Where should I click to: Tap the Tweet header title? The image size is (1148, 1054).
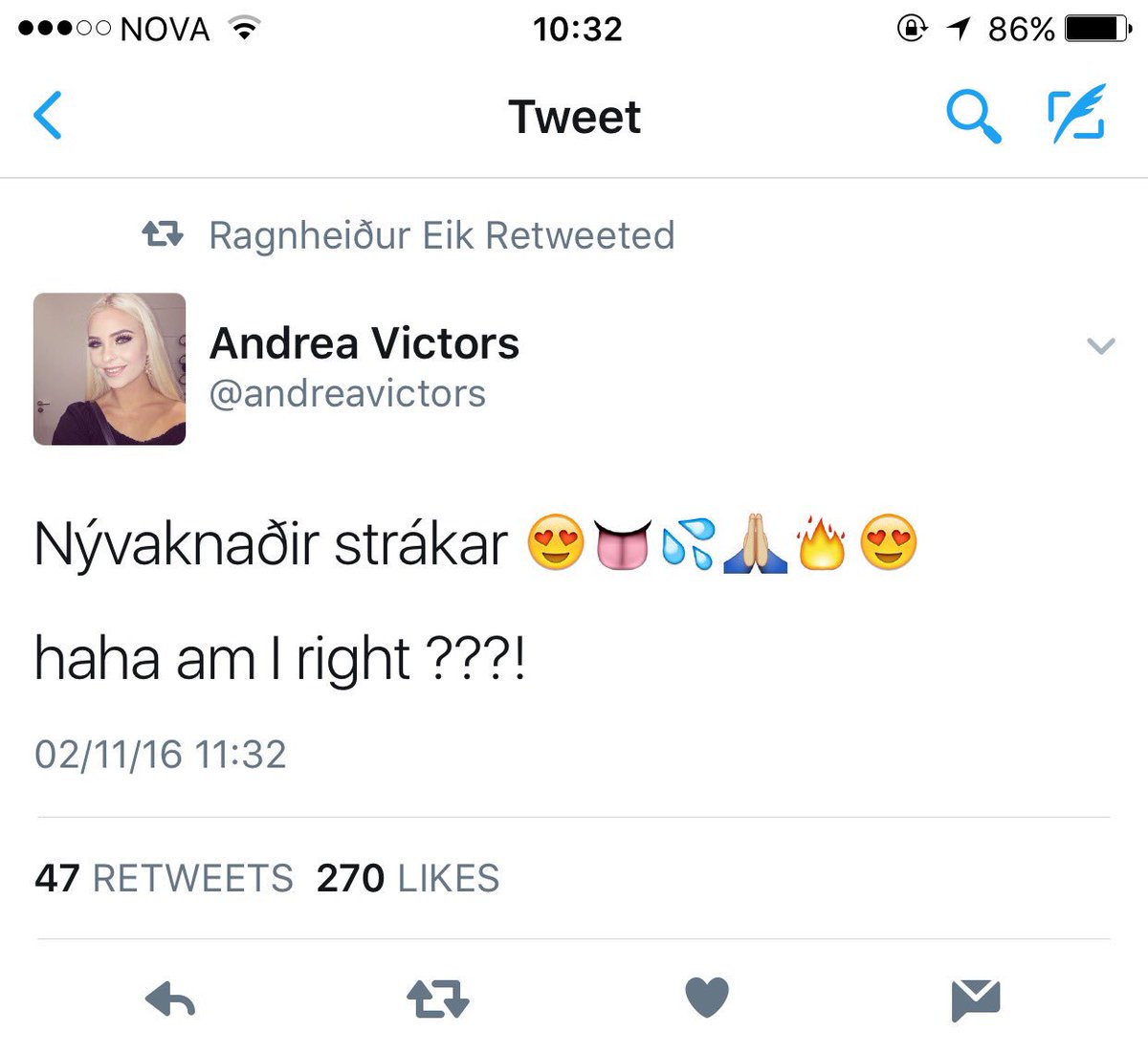click(575, 117)
